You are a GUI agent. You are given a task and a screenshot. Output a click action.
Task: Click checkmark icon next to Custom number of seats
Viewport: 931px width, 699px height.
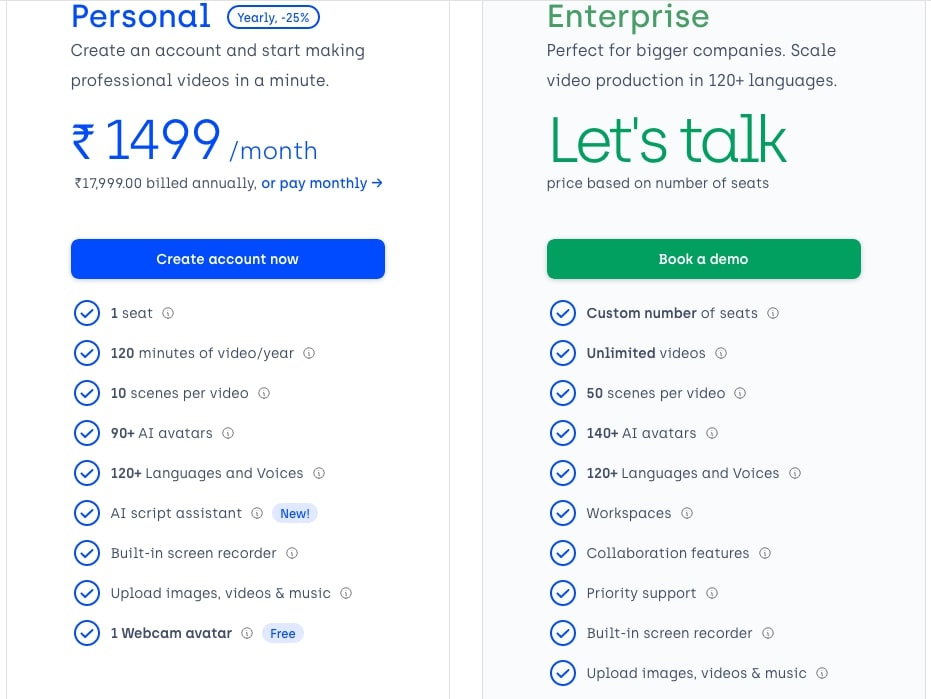coord(563,313)
